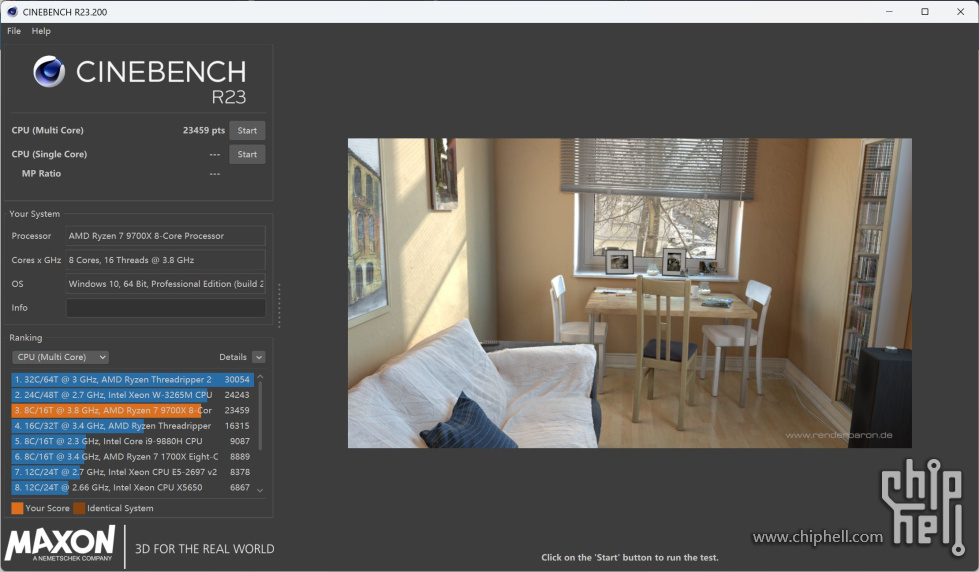979x572 pixels.
Task: Click the Processor name field
Action: [x=165, y=236]
